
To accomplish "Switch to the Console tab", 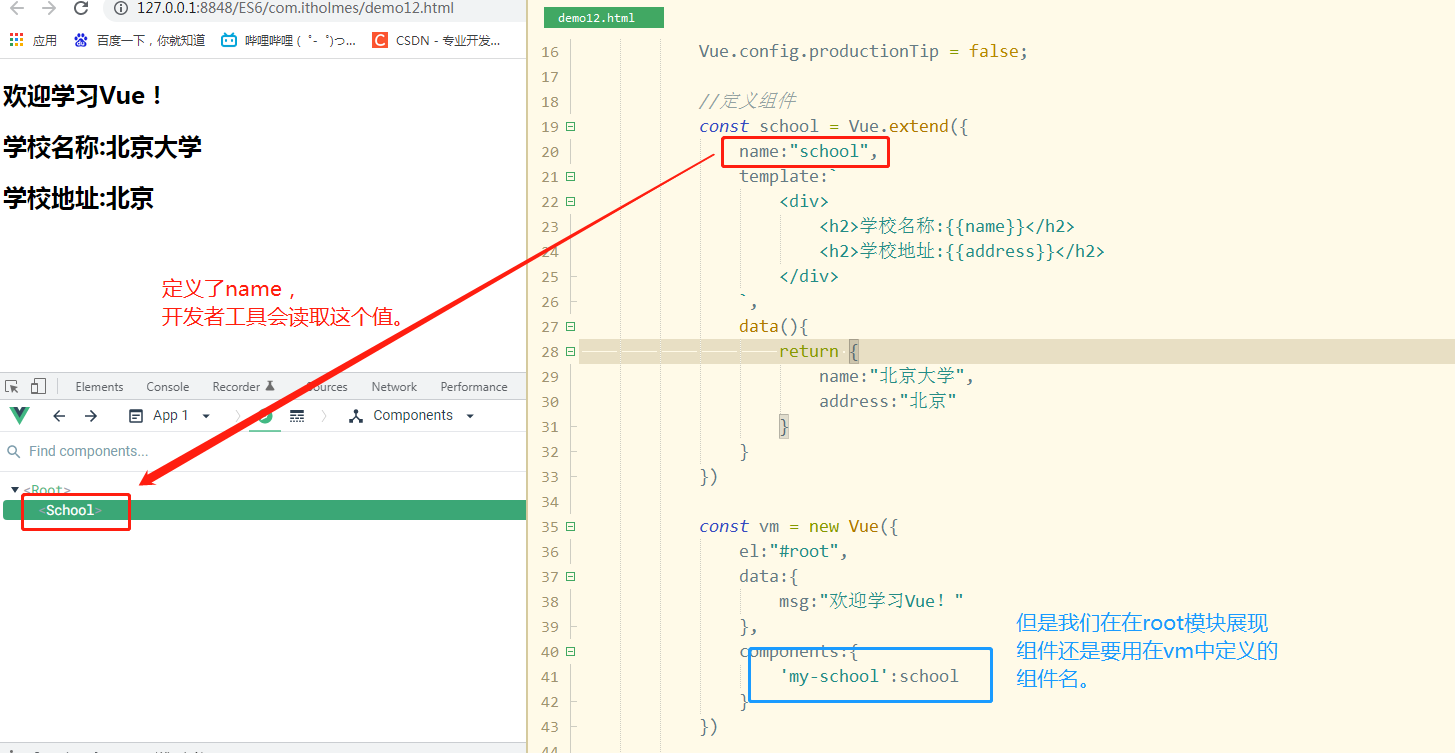I will (167, 387).
